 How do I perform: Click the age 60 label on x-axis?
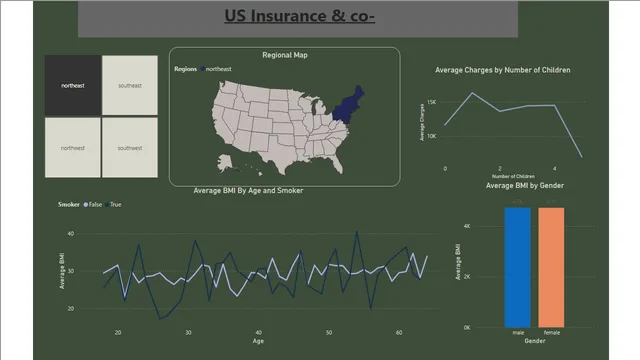[399, 333]
